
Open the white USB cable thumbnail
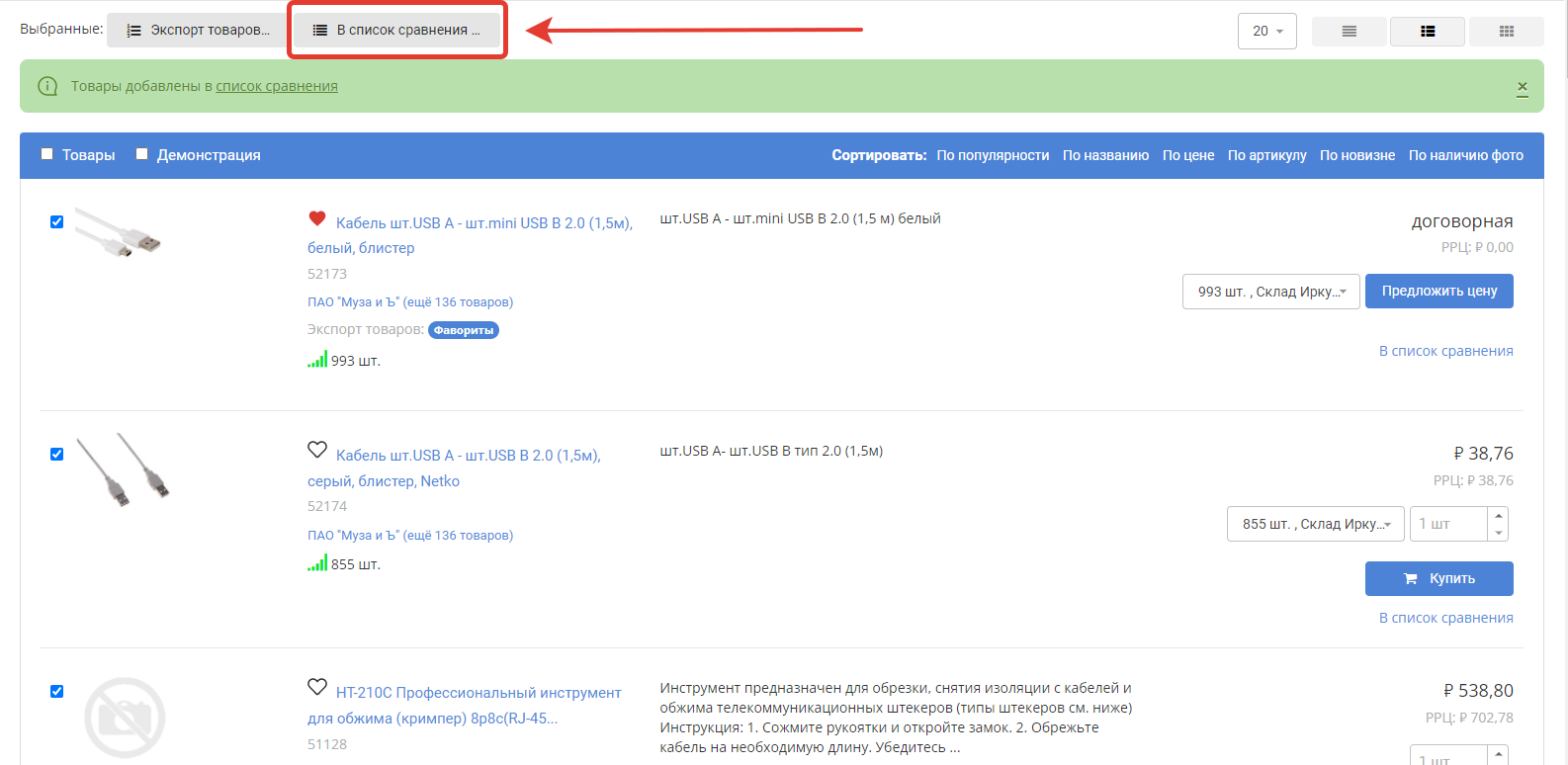click(119, 233)
